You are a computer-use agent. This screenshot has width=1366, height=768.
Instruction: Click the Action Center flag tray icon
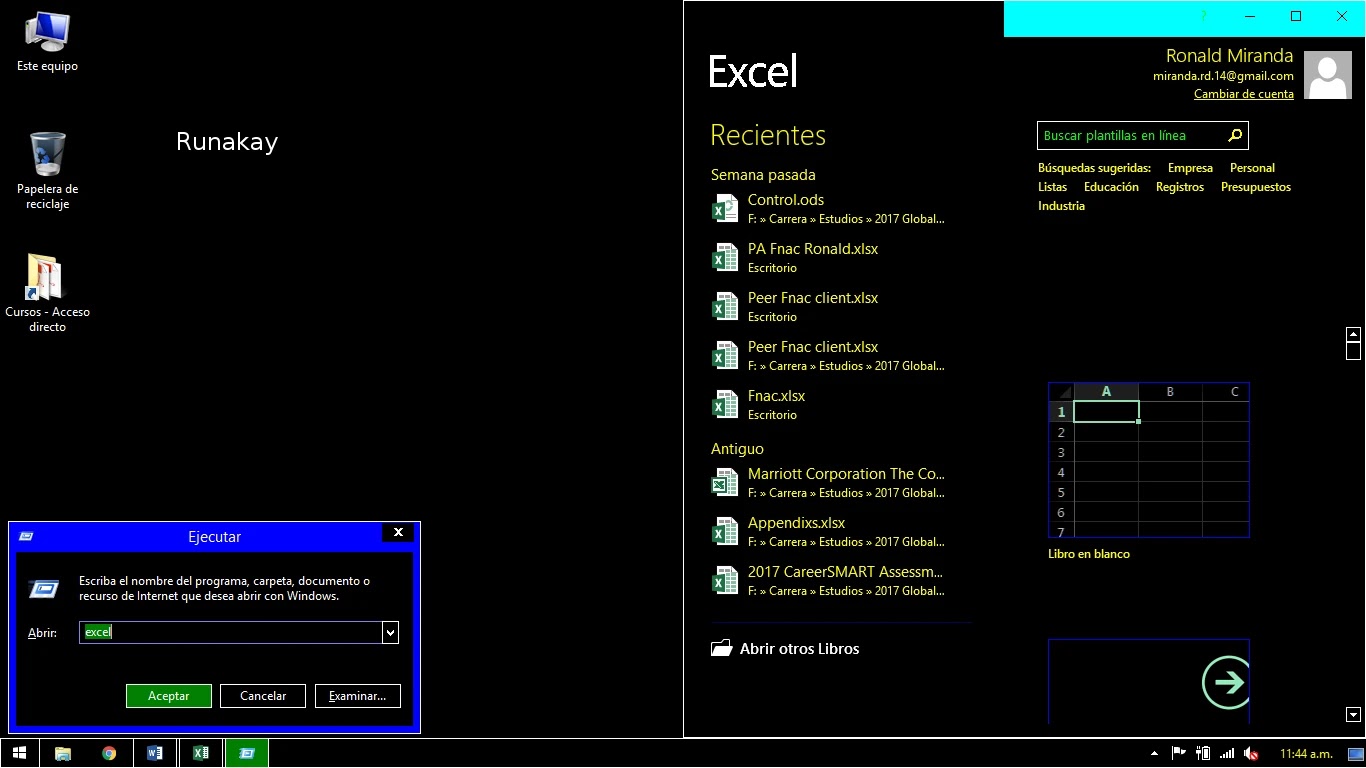point(1179,753)
